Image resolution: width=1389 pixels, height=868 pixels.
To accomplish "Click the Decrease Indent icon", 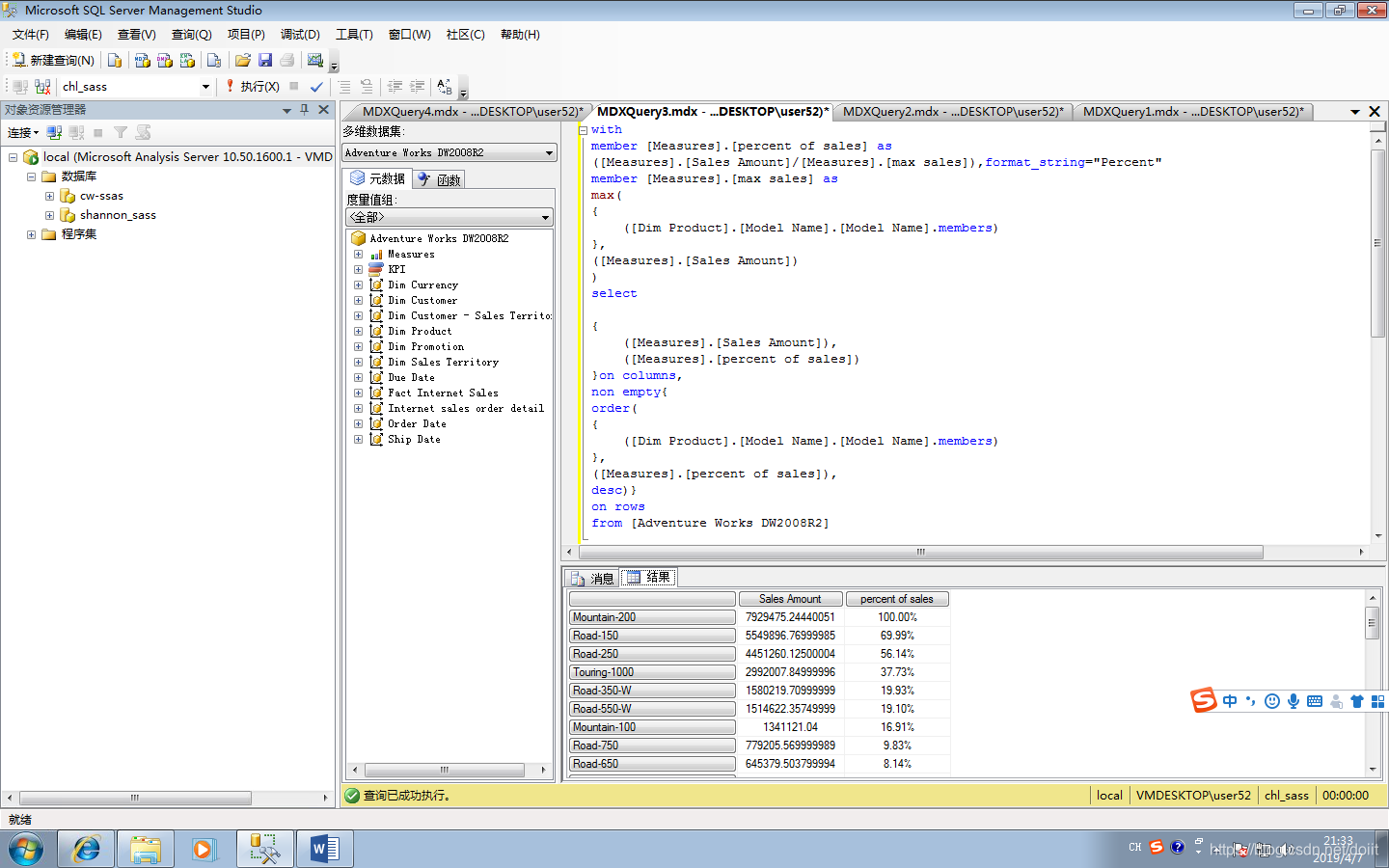I will click(x=395, y=86).
